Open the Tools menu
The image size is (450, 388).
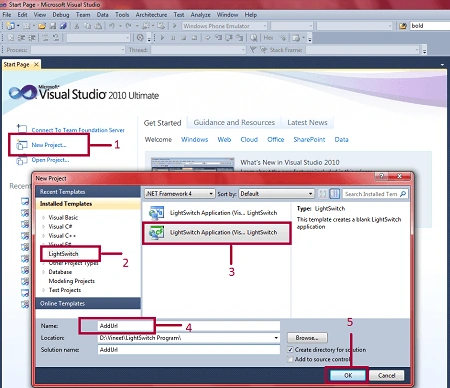coord(122,15)
